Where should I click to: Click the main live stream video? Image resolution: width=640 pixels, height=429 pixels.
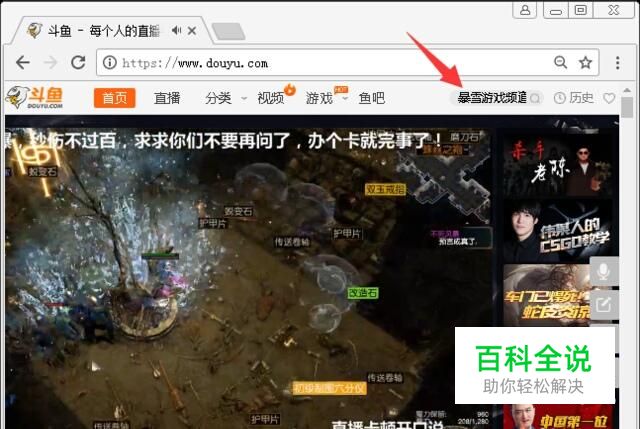click(x=249, y=278)
